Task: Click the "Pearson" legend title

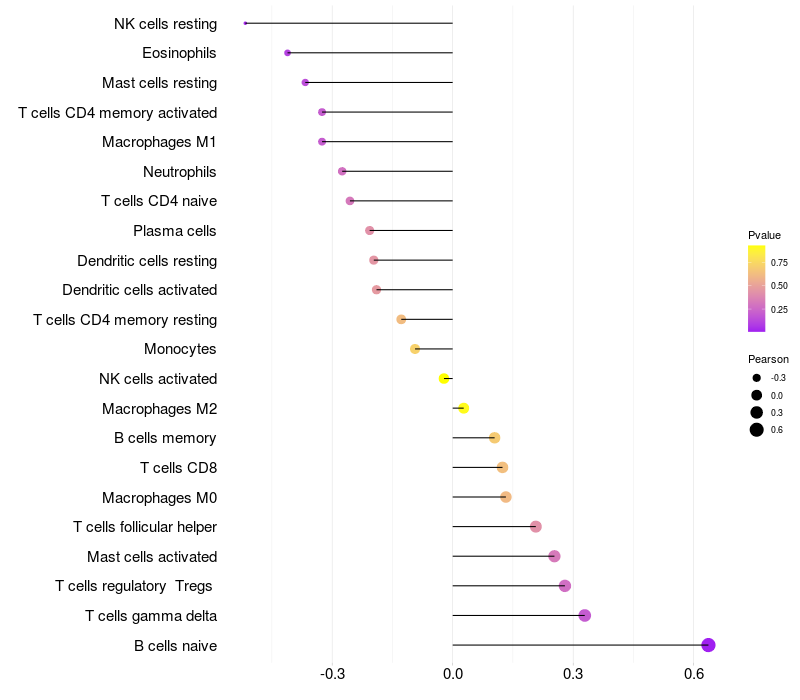Action: pyautogui.click(x=768, y=359)
